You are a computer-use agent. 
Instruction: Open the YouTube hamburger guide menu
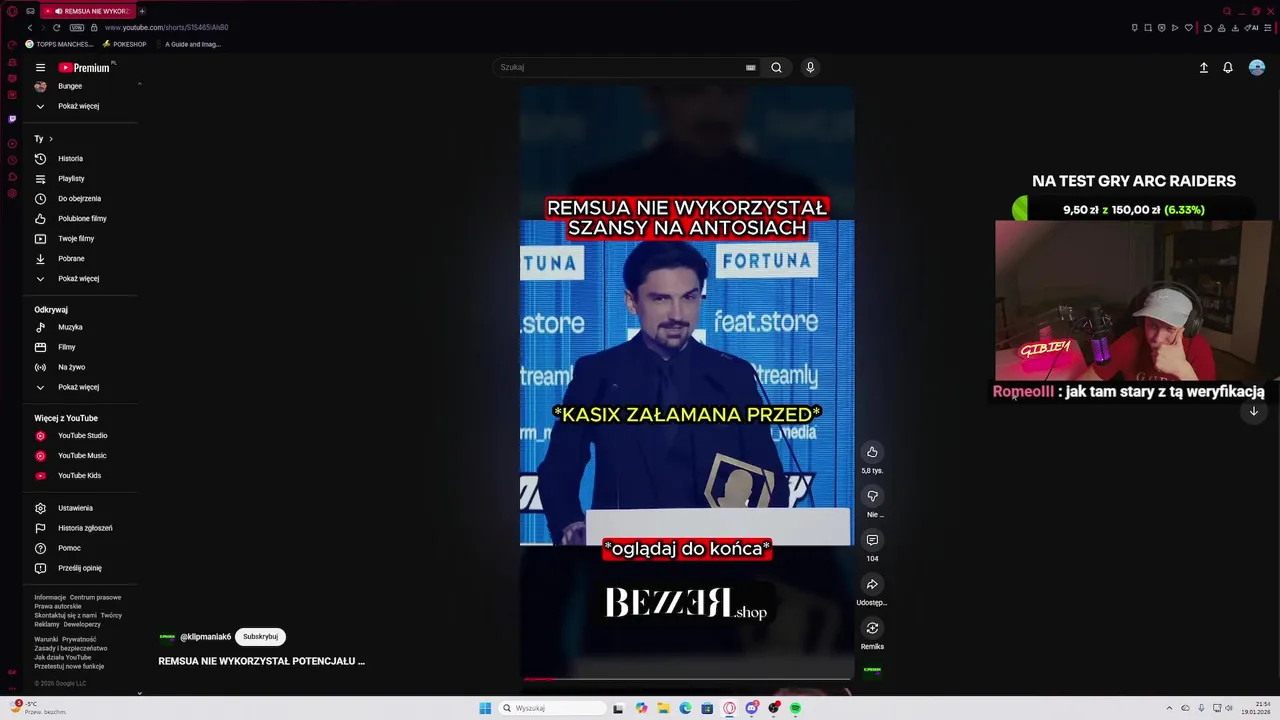click(40, 68)
